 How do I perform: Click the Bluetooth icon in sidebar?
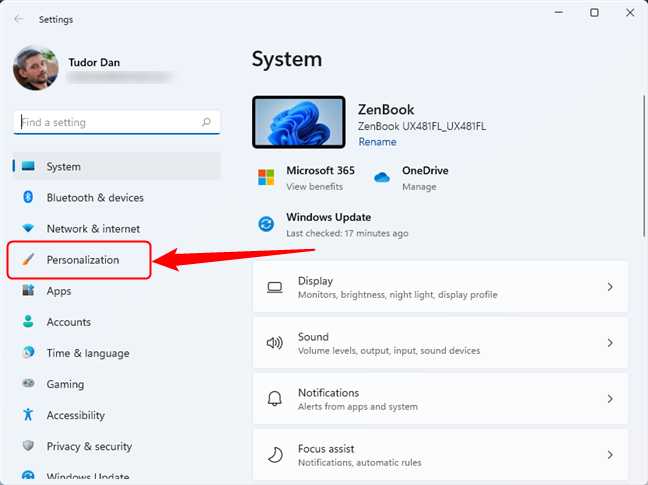(x=28, y=197)
